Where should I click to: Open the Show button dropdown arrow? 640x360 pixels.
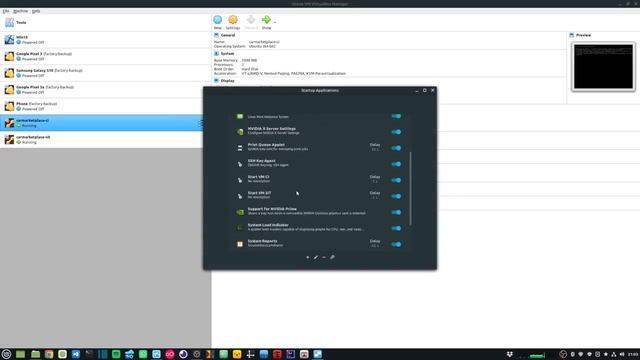pos(275,22)
